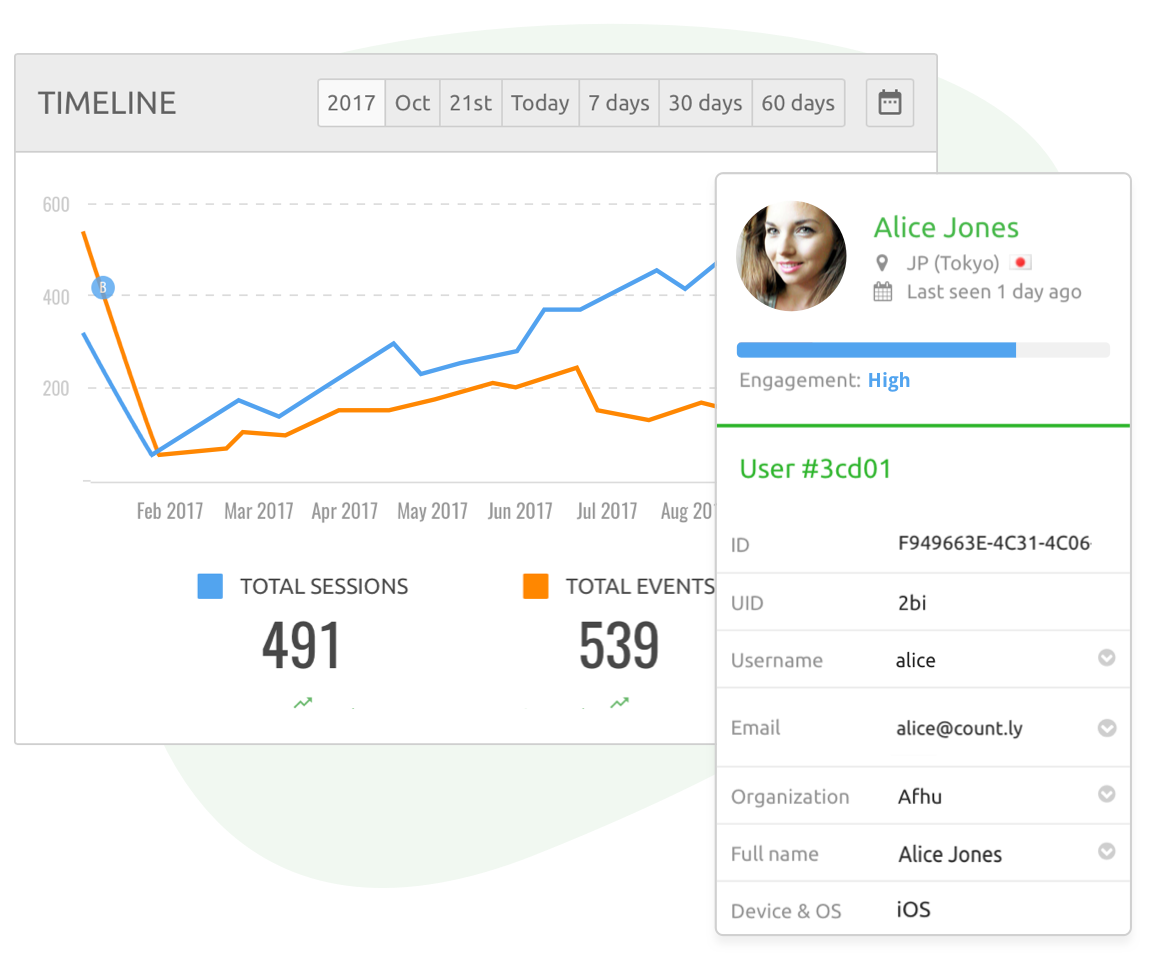The height and width of the screenshot is (980, 1160).
Task: Click trend arrow under 539 events
Action: (x=619, y=703)
